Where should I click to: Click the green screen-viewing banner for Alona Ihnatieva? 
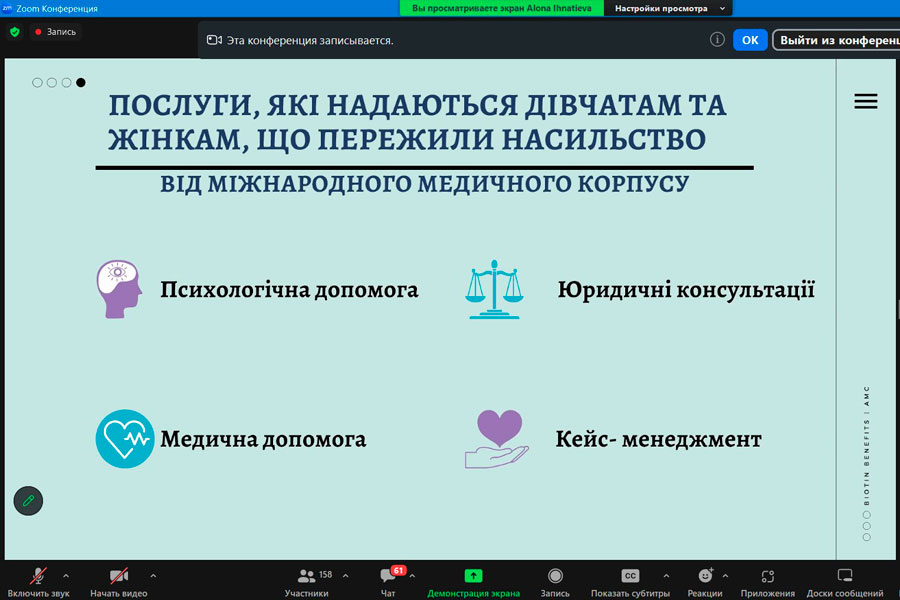tap(502, 8)
